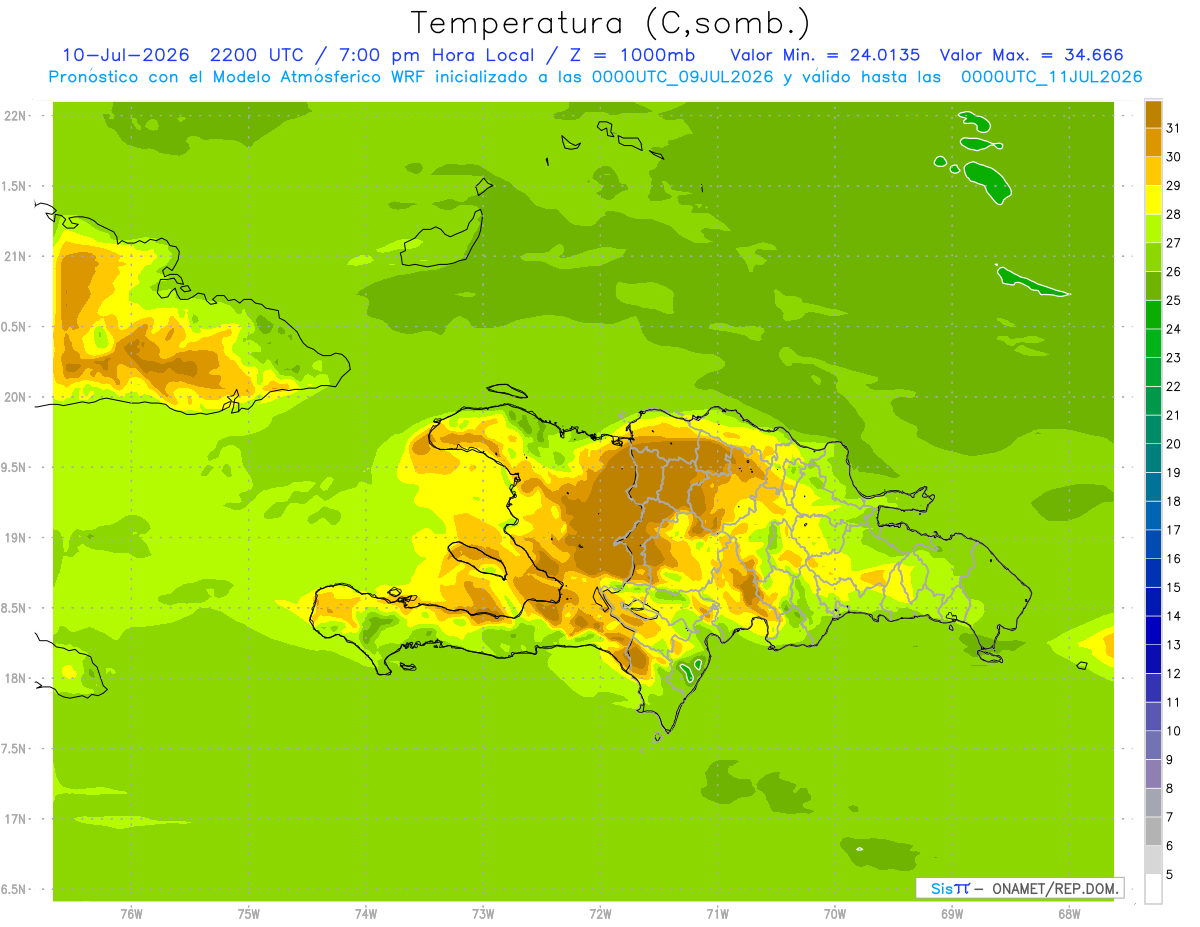Click "Valor Max. = 34.666" value
1200x927 pixels.
(x=1031, y=55)
